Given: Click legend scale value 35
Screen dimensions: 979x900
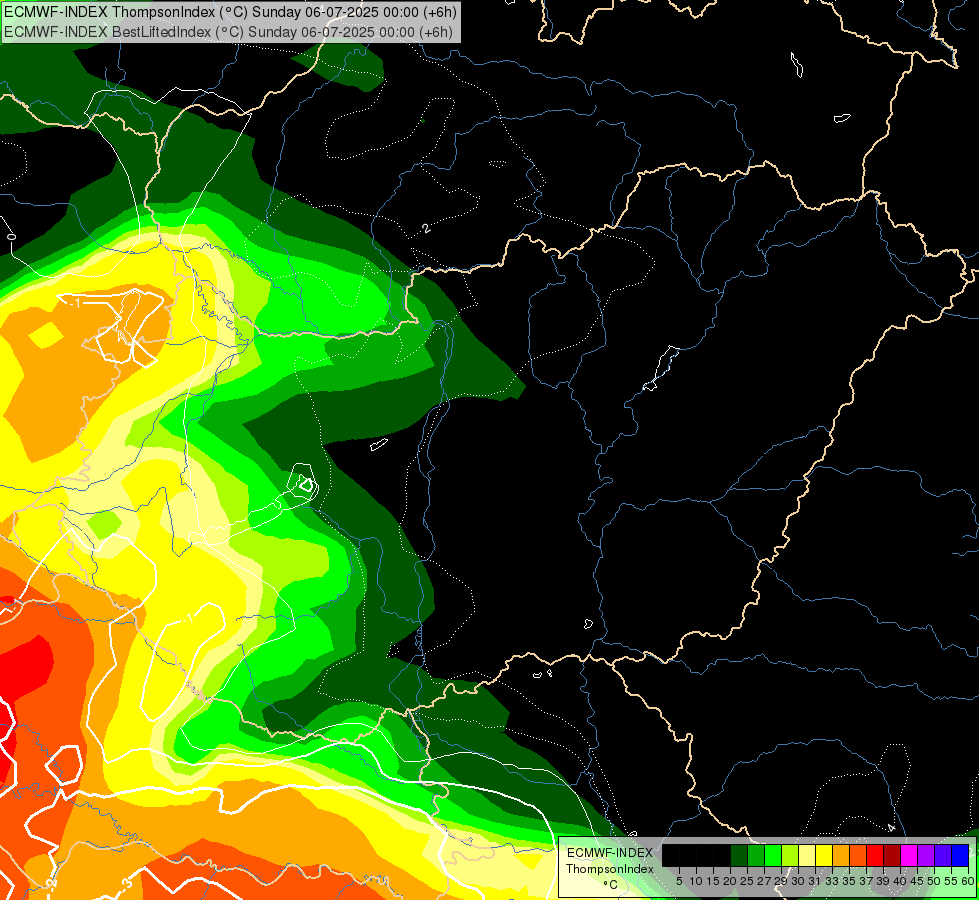Looking at the screenshot, I should [x=849, y=881].
